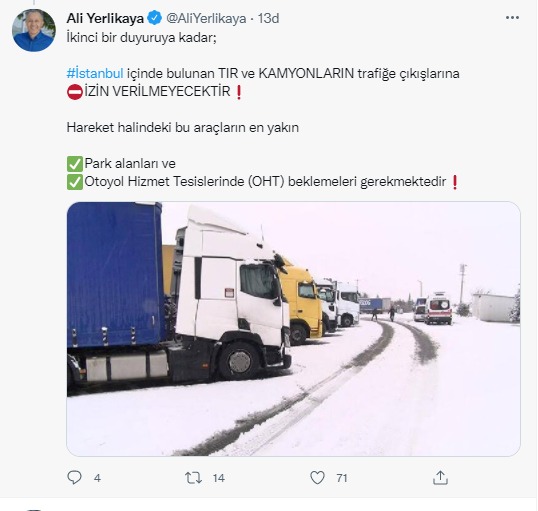
Task: Click the reply speech bubble icon
Action: tap(74, 477)
